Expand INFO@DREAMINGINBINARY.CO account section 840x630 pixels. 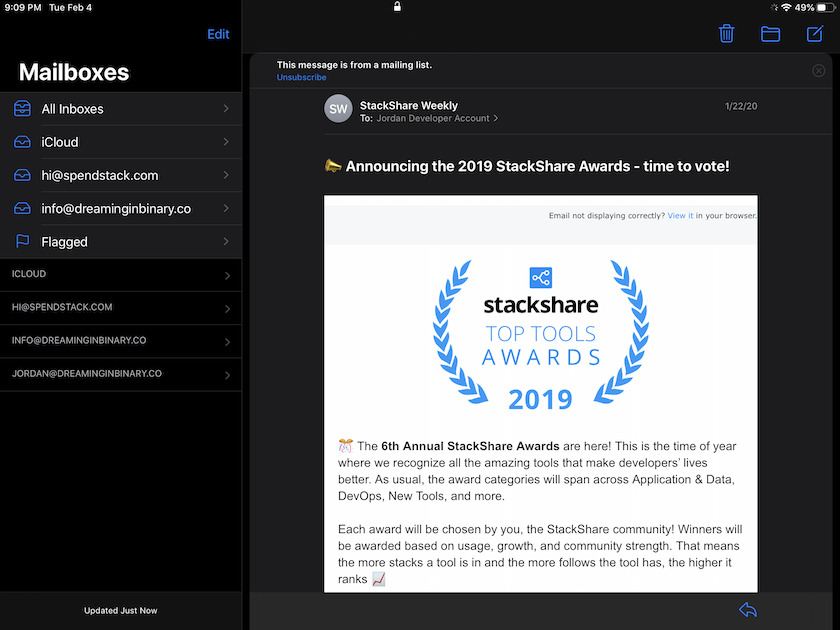120,341
